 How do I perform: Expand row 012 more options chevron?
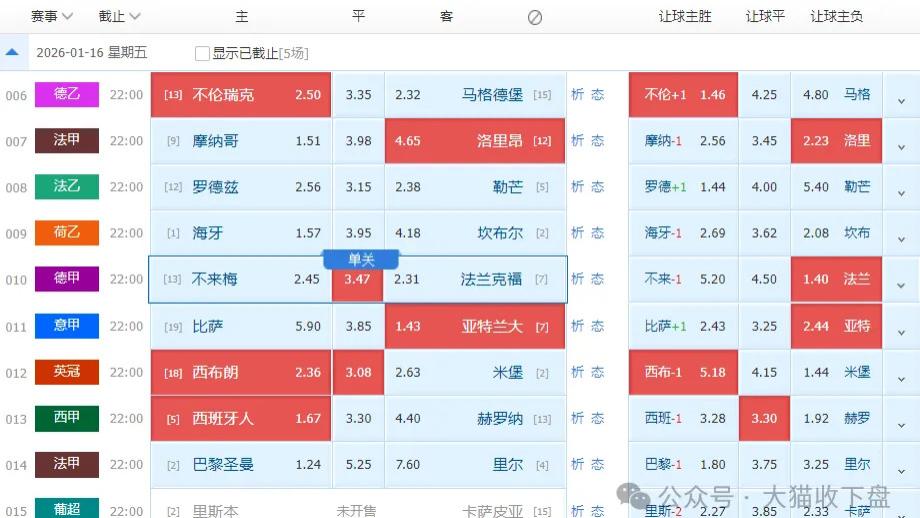click(901, 379)
